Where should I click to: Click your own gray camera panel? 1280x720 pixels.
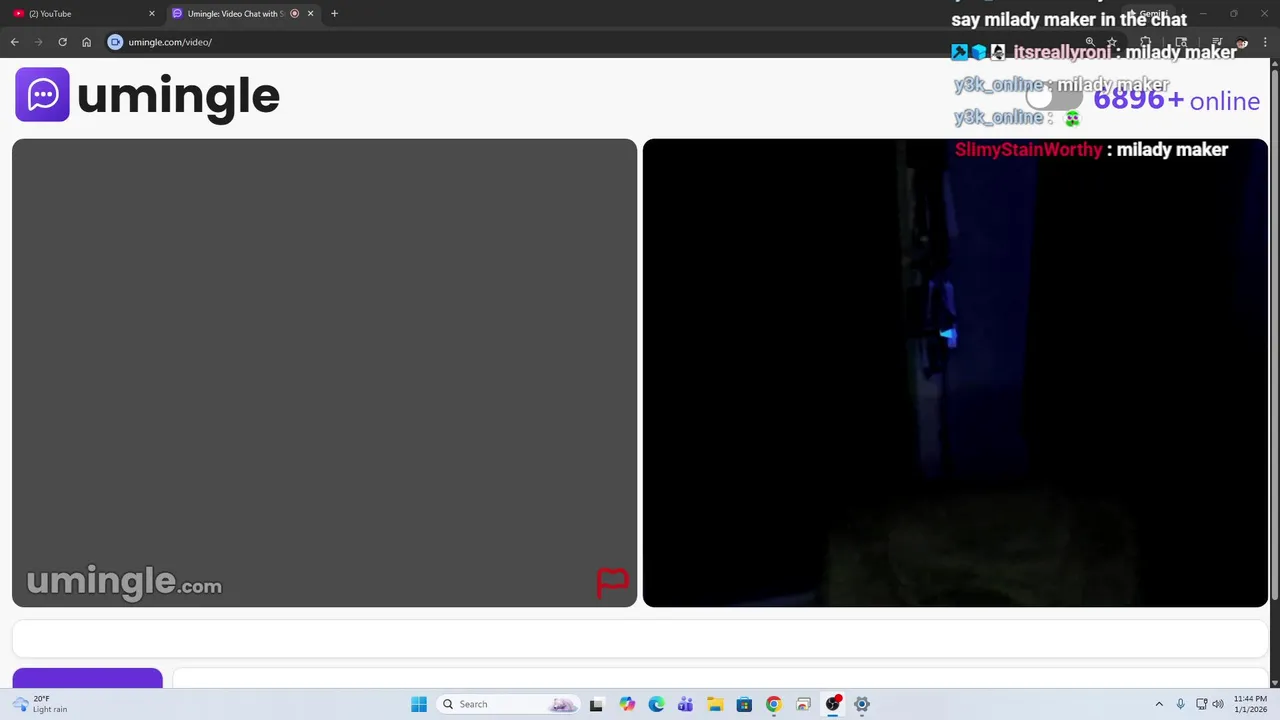[324, 372]
